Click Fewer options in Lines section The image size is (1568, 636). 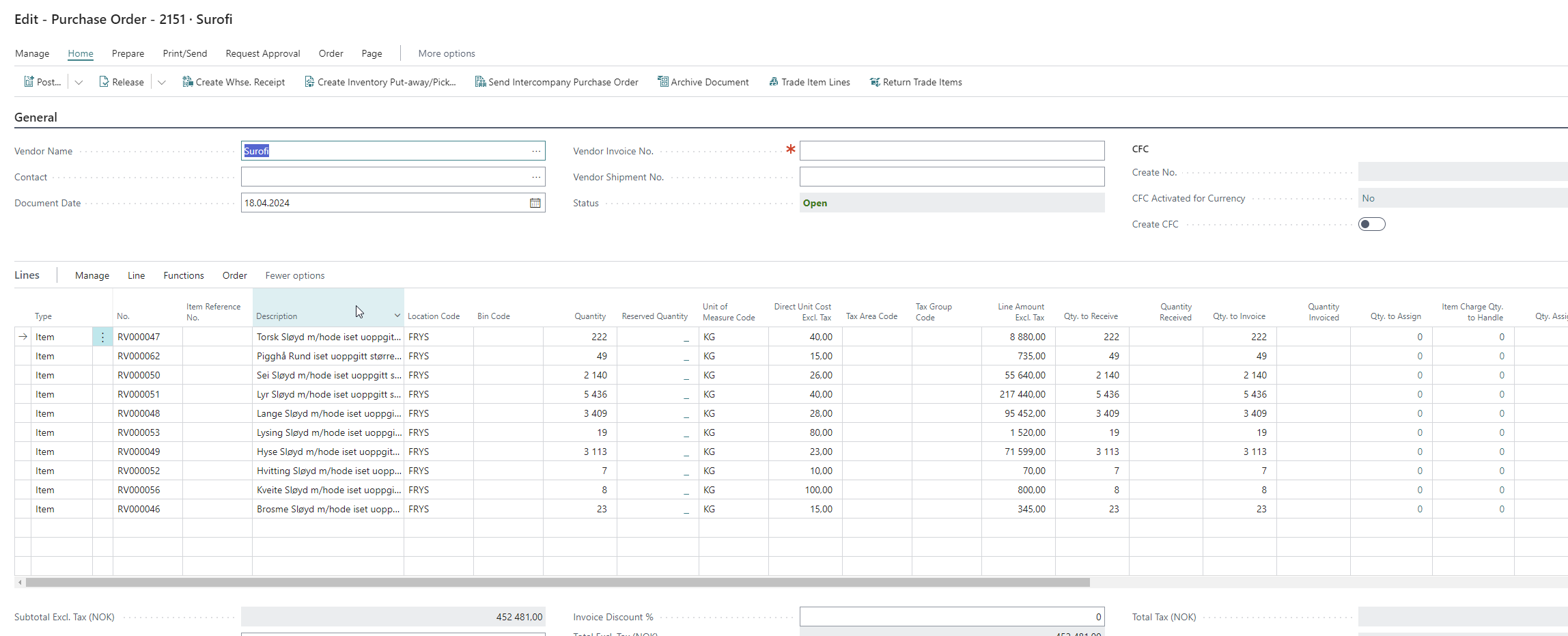click(294, 275)
